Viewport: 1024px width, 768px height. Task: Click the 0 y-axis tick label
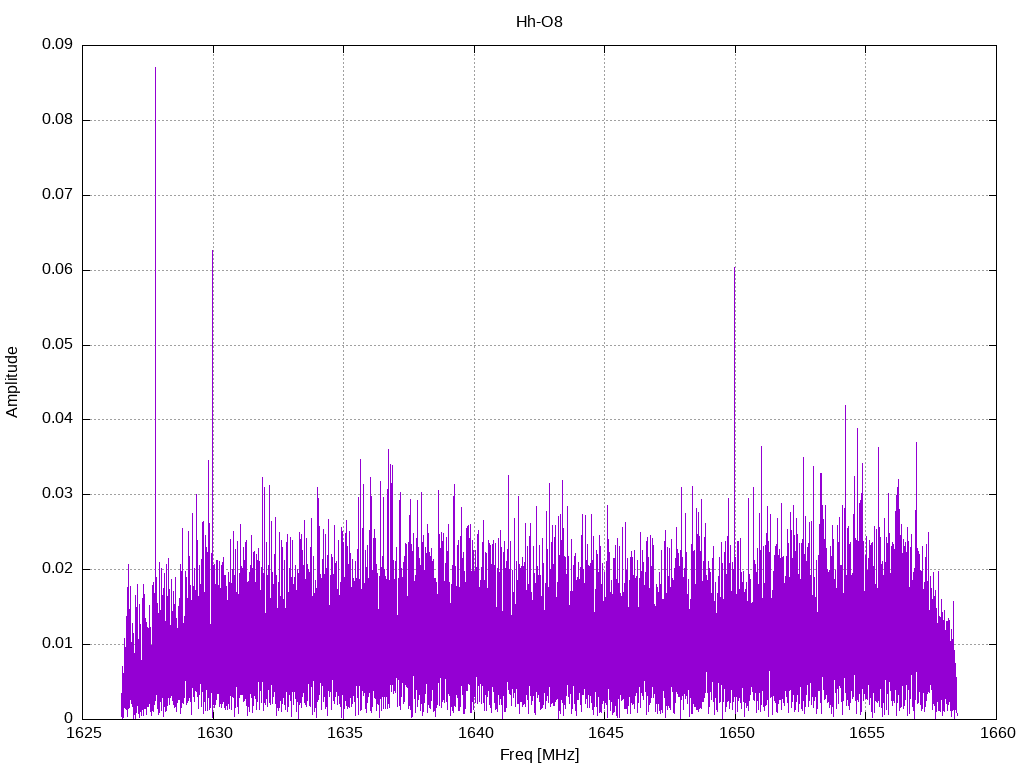pos(69,718)
